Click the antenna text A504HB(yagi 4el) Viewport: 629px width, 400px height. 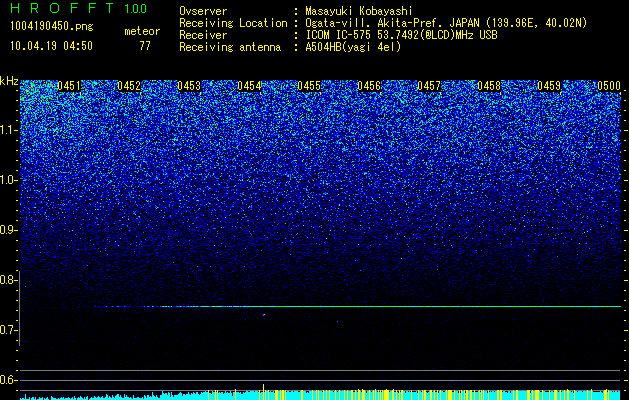(x=353, y=47)
